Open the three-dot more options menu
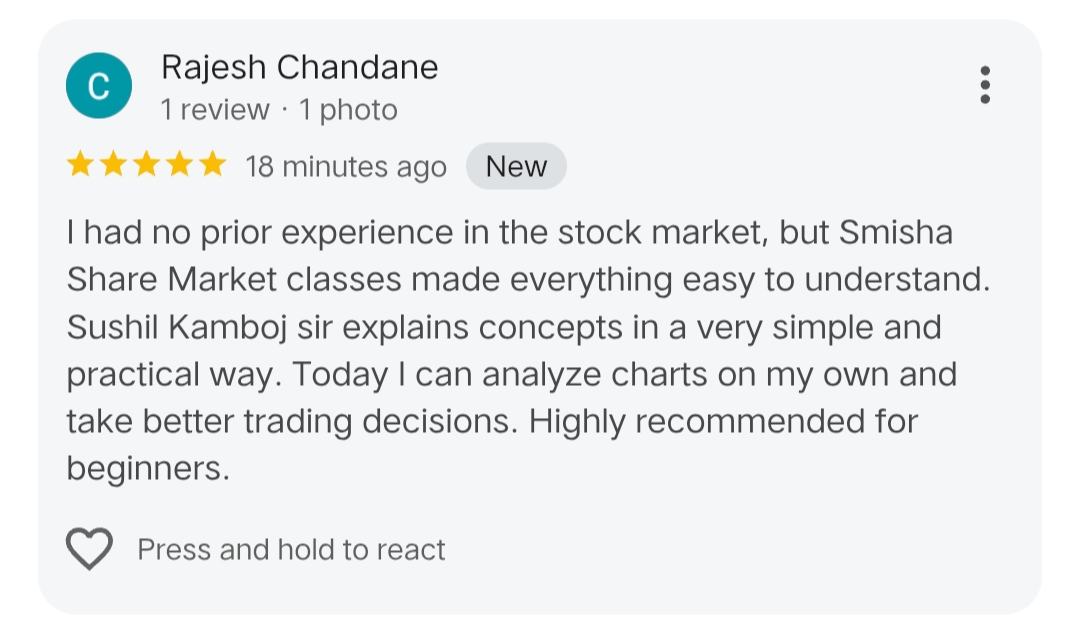Screen dimensions: 1080x632 [x=985, y=85]
